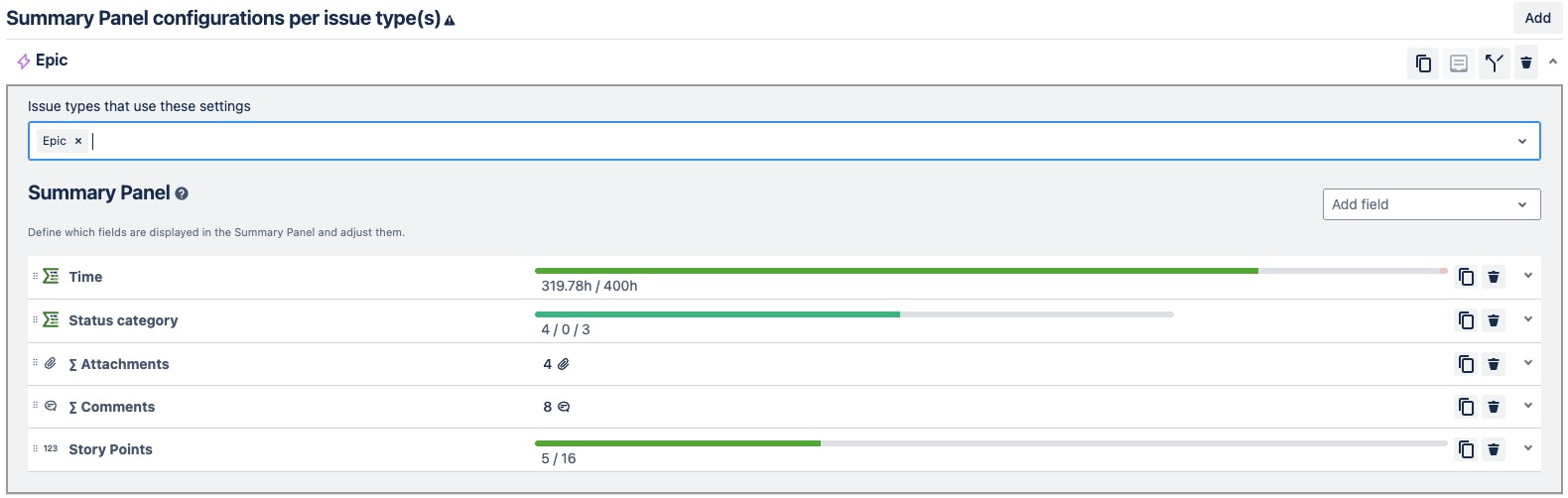Viewport: 1568px width, 498px height.
Task: Duplicate the Time field row
Action: point(1466,277)
